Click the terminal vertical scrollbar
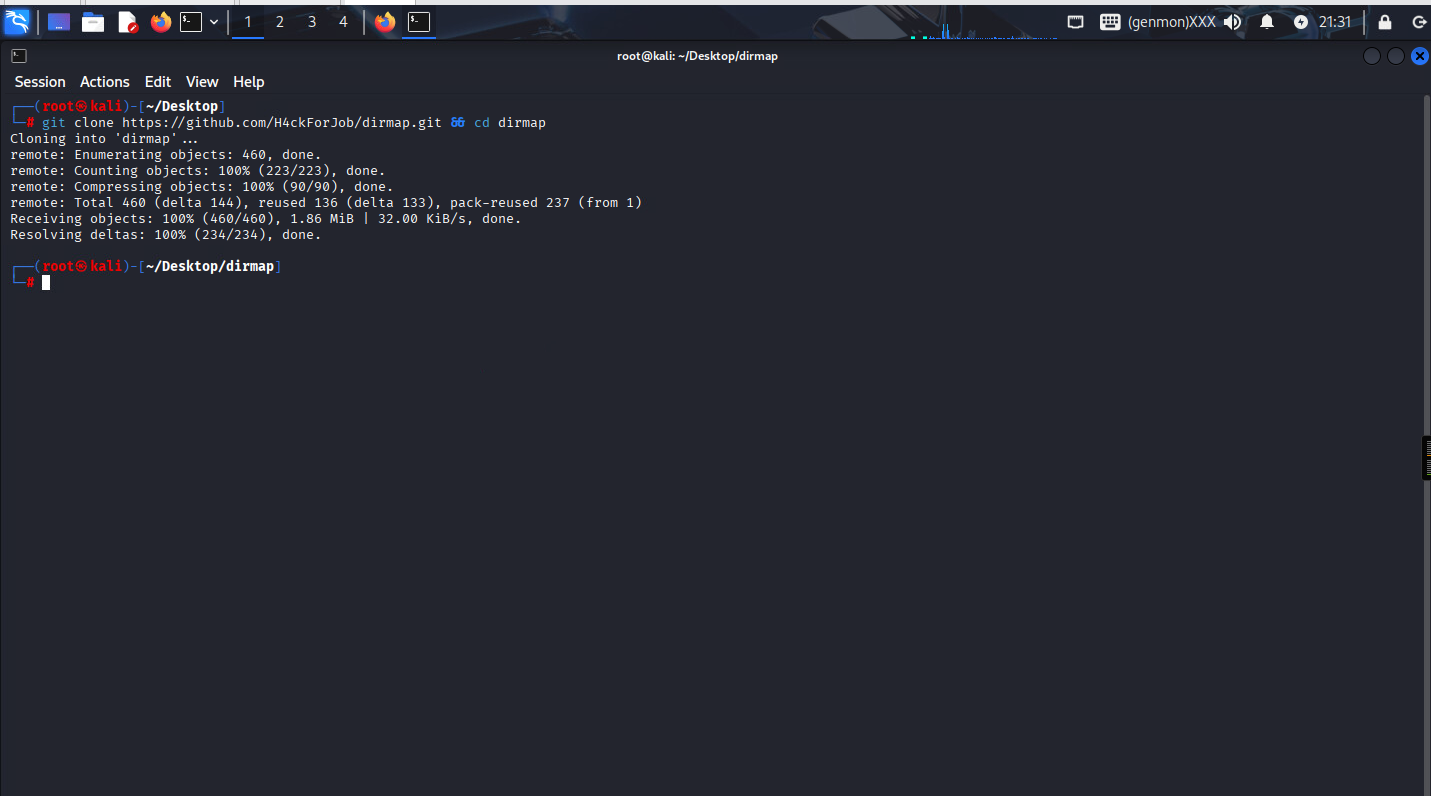Viewport: 1431px width, 796px height. click(1426, 400)
